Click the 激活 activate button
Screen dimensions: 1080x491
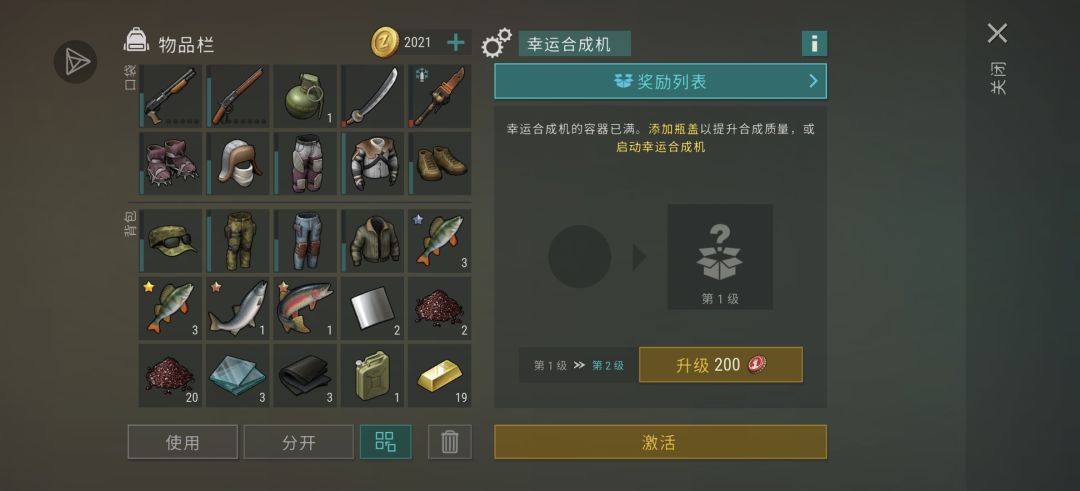pos(661,442)
